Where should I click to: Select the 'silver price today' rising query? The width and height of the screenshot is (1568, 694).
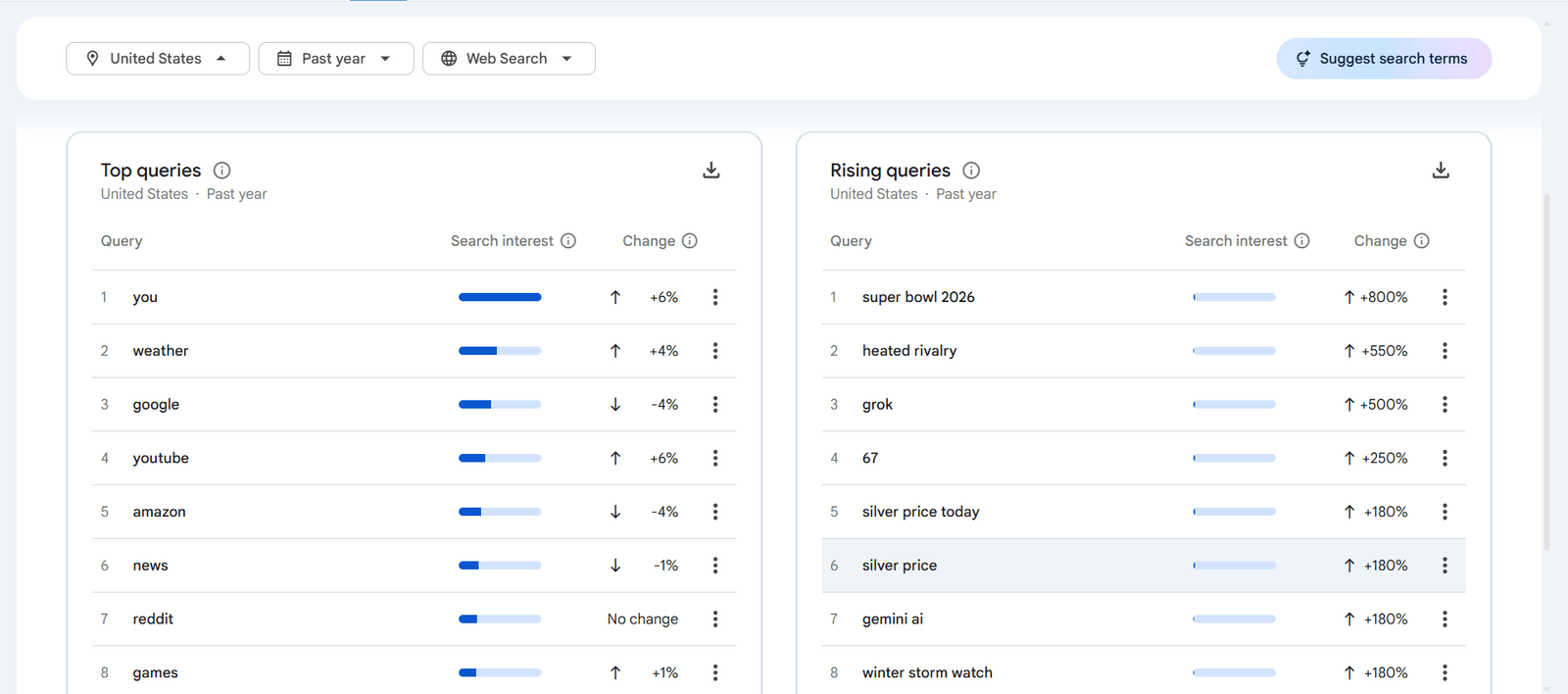click(920, 512)
